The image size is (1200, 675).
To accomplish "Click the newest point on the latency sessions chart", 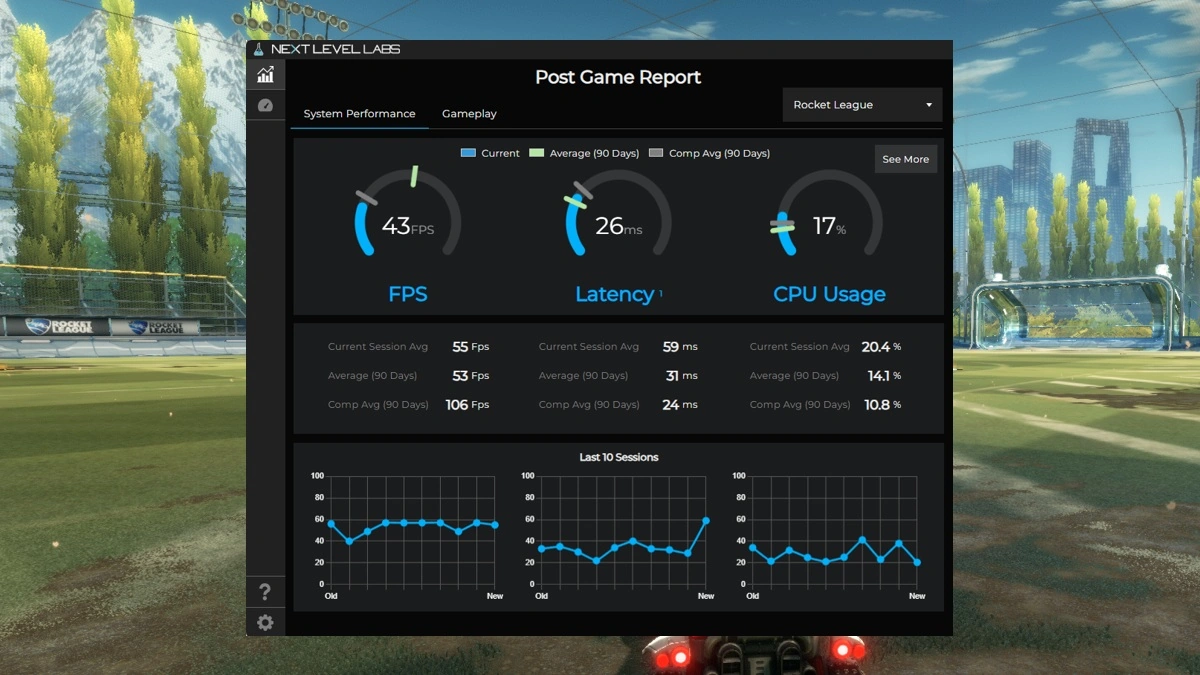I will 706,520.
